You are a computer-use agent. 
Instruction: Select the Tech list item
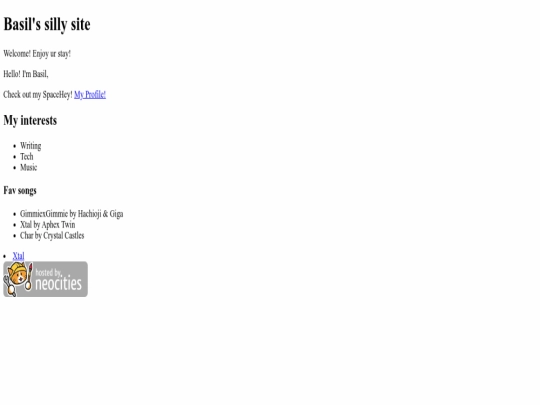(x=27, y=157)
